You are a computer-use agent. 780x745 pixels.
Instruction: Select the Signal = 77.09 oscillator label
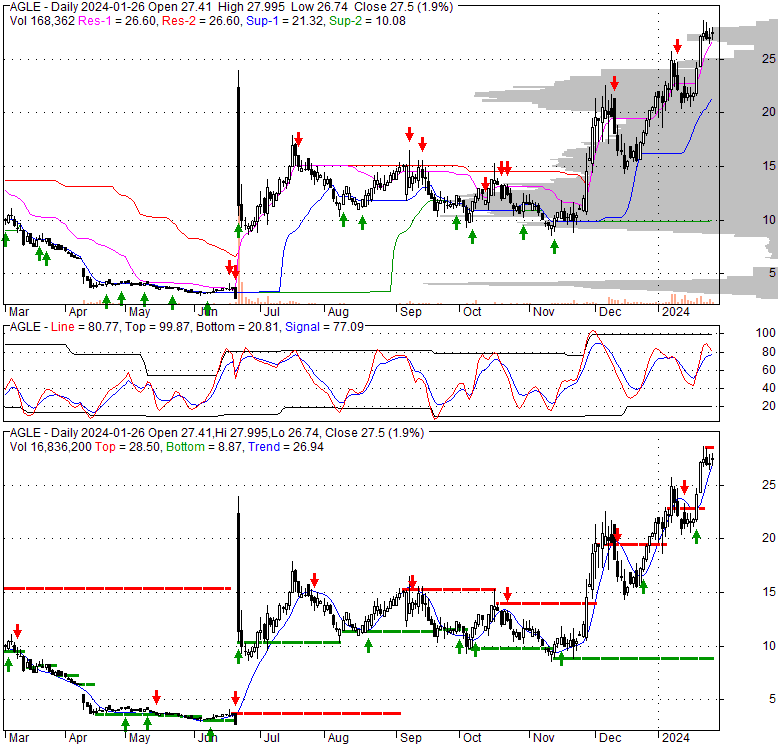tap(324, 327)
